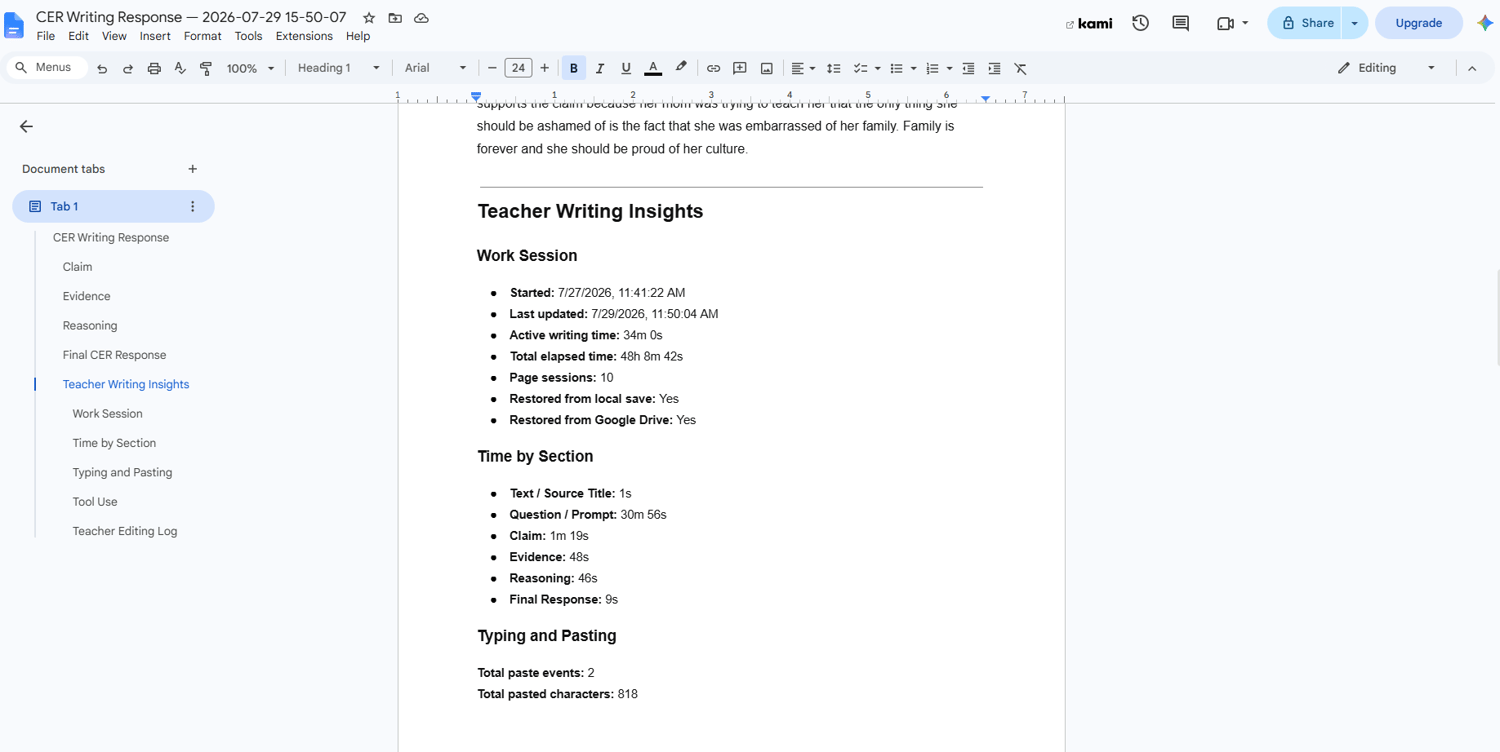Image resolution: width=1500 pixels, height=752 pixels.
Task: Open the Insert menu
Action: (x=155, y=36)
